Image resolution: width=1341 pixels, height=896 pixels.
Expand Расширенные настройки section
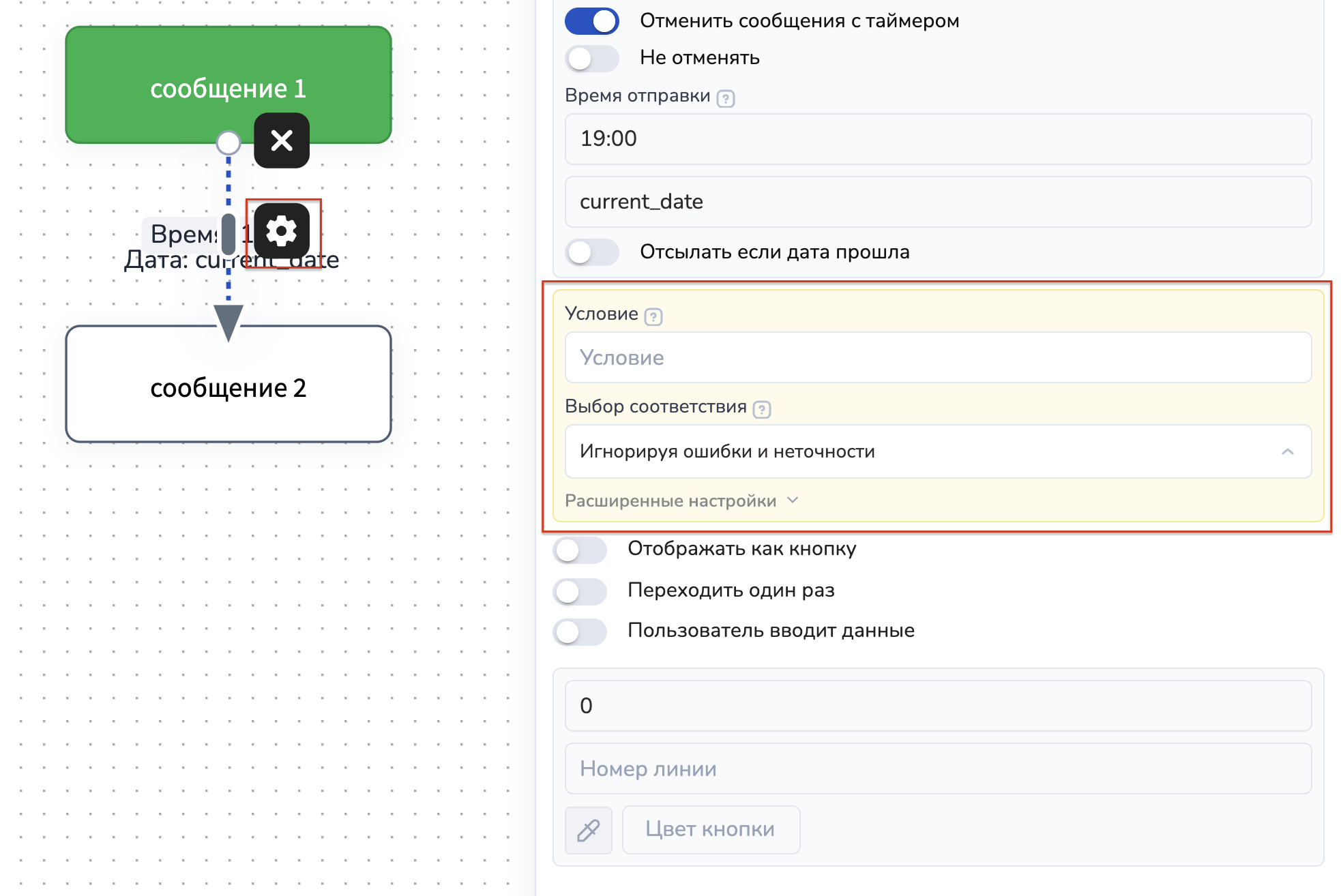coord(681,501)
